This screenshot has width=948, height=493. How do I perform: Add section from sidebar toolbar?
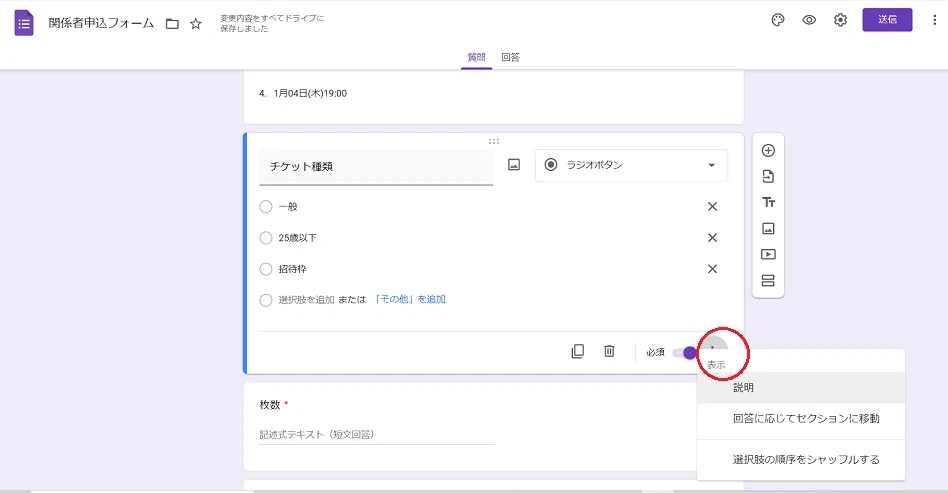(x=768, y=281)
